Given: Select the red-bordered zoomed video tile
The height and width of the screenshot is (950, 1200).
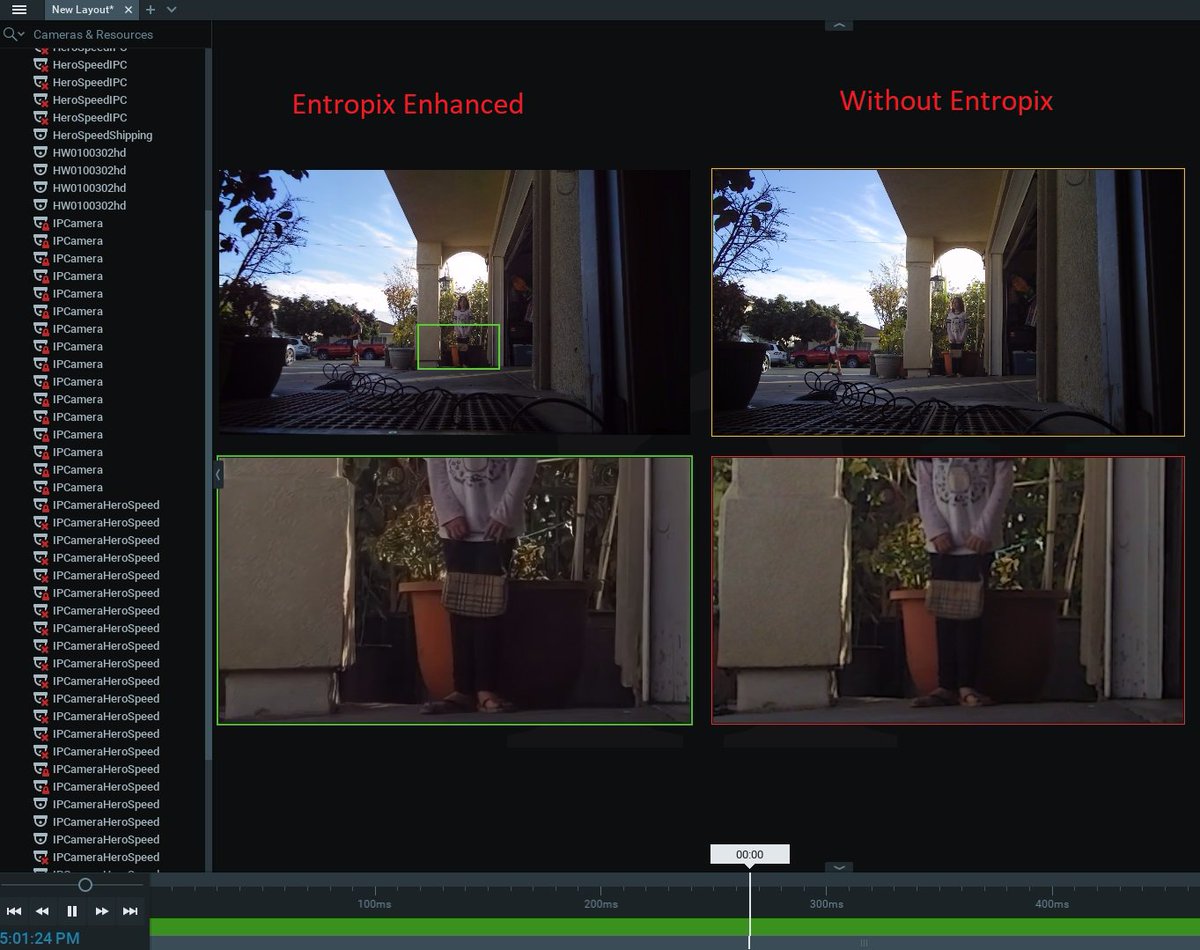Looking at the screenshot, I should point(948,590).
